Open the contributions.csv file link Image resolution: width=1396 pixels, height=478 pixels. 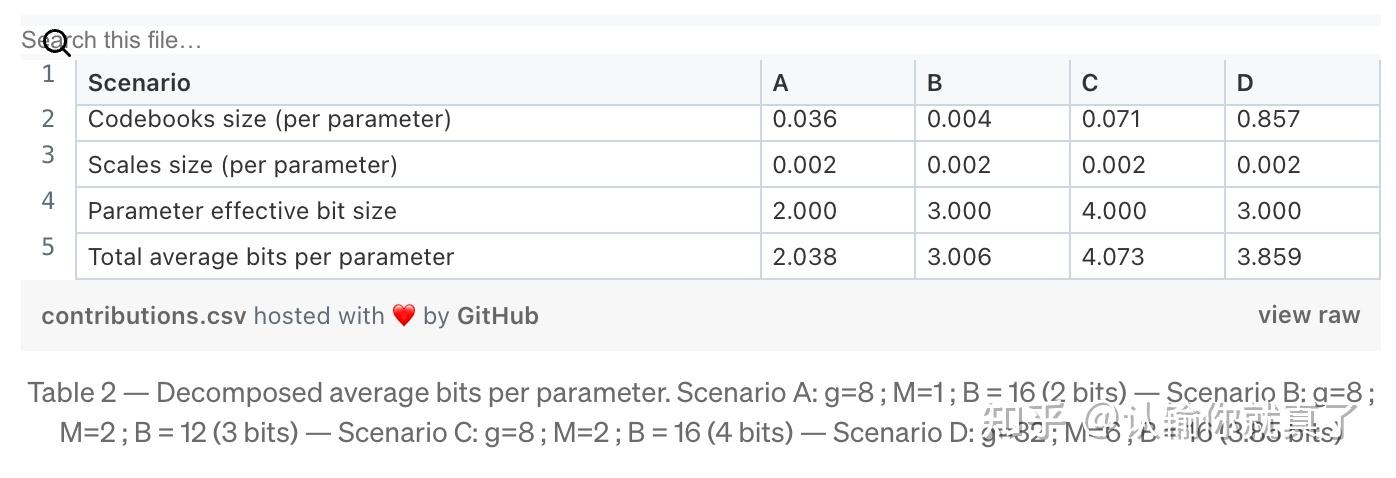pyautogui.click(x=143, y=316)
